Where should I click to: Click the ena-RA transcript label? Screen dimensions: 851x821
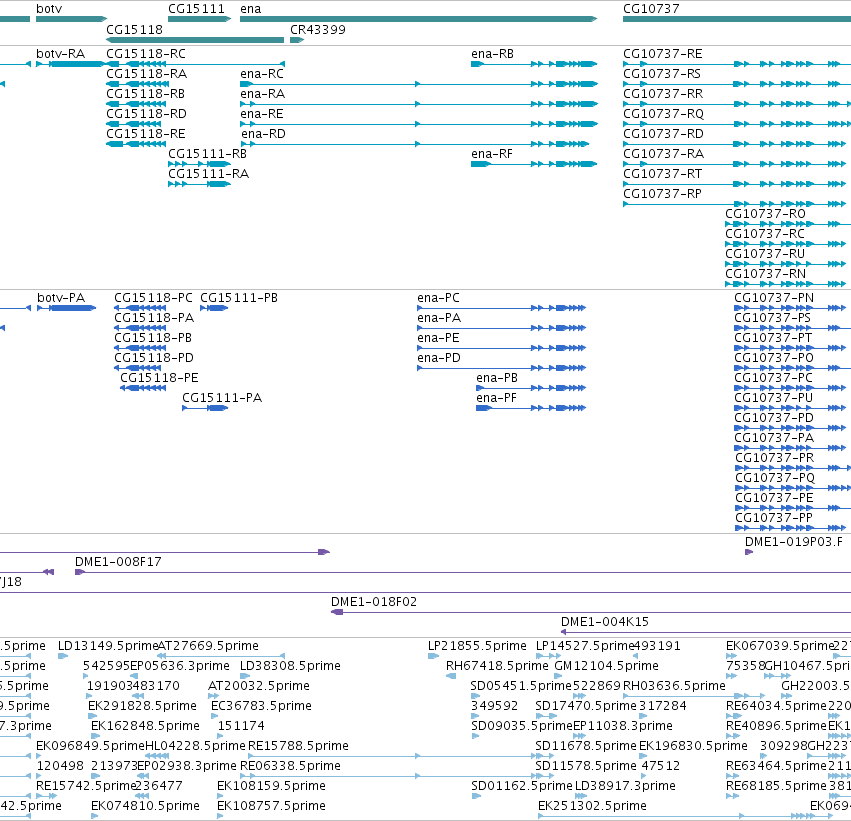tap(262, 94)
